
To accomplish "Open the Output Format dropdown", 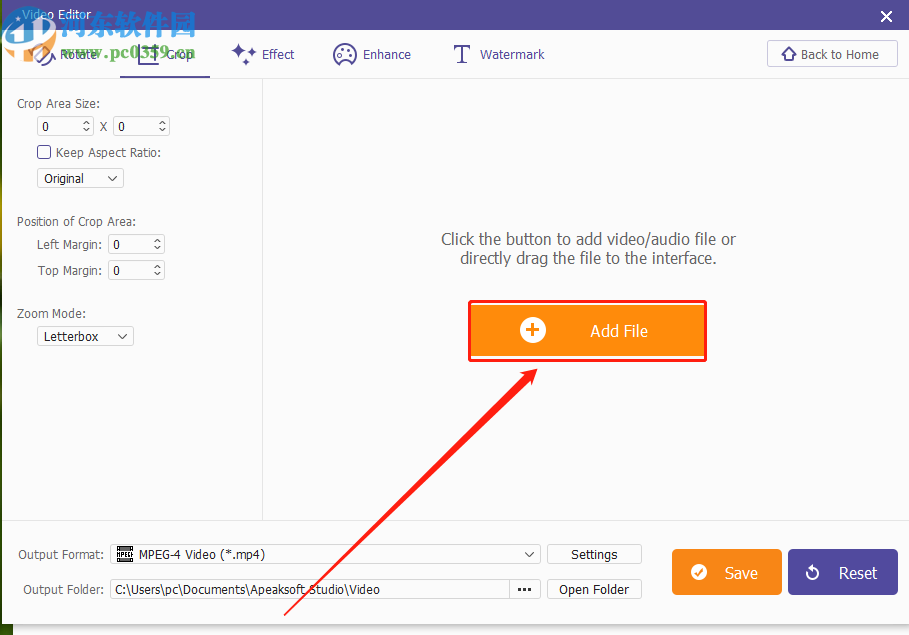I will (x=325, y=554).
